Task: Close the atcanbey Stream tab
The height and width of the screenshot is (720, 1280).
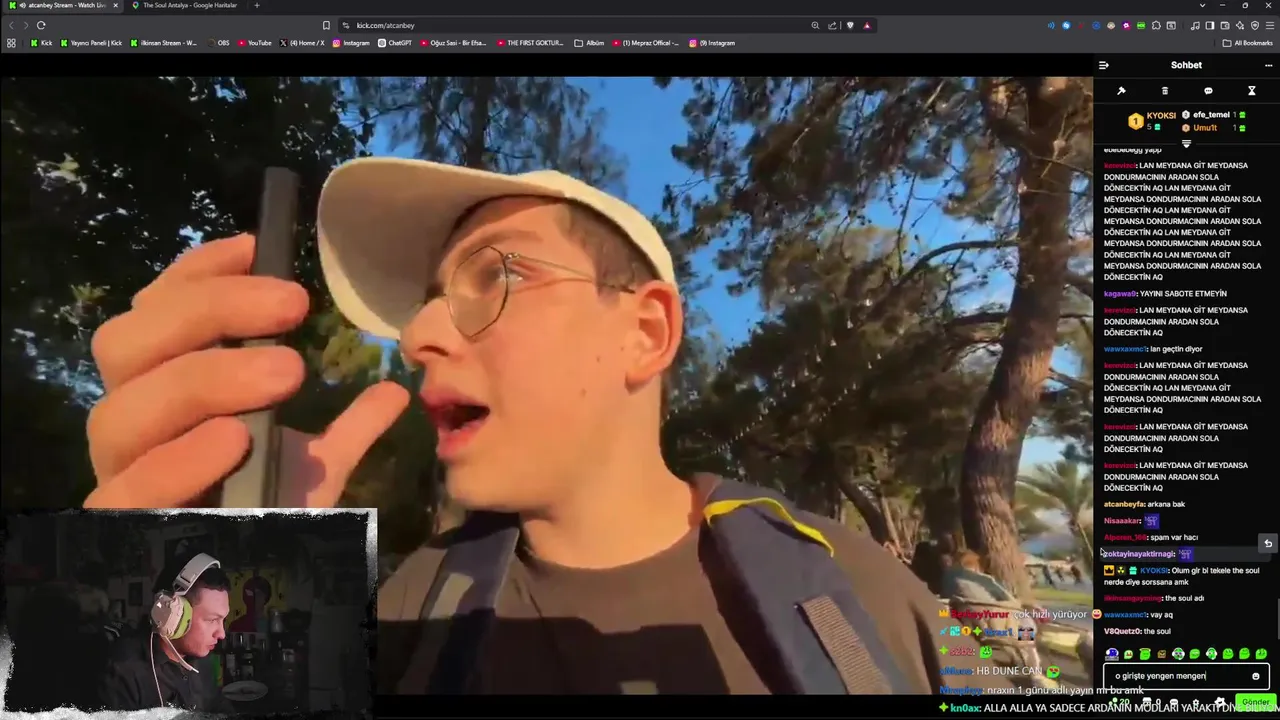Action: [115, 5]
